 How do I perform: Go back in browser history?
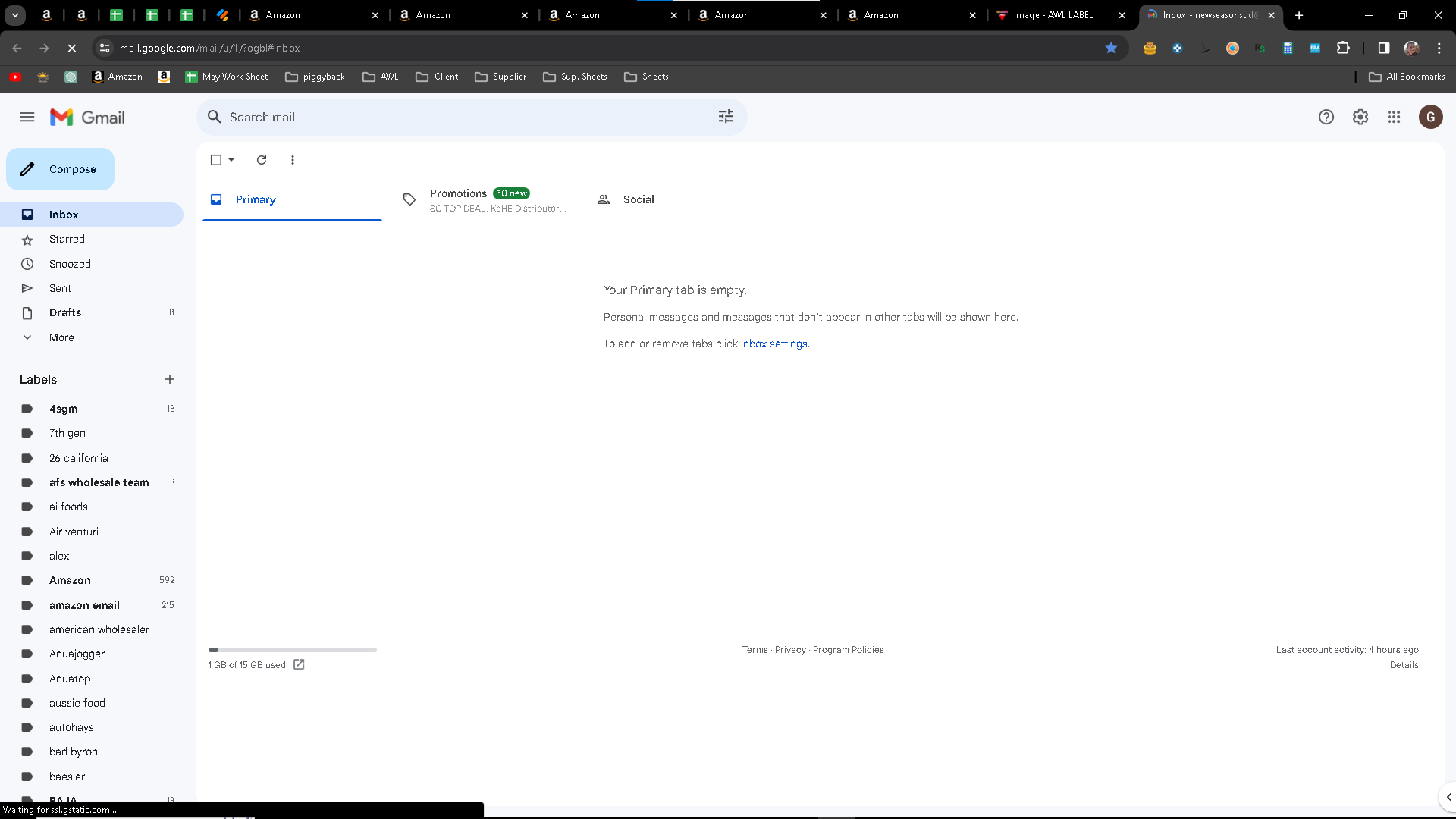(17, 48)
